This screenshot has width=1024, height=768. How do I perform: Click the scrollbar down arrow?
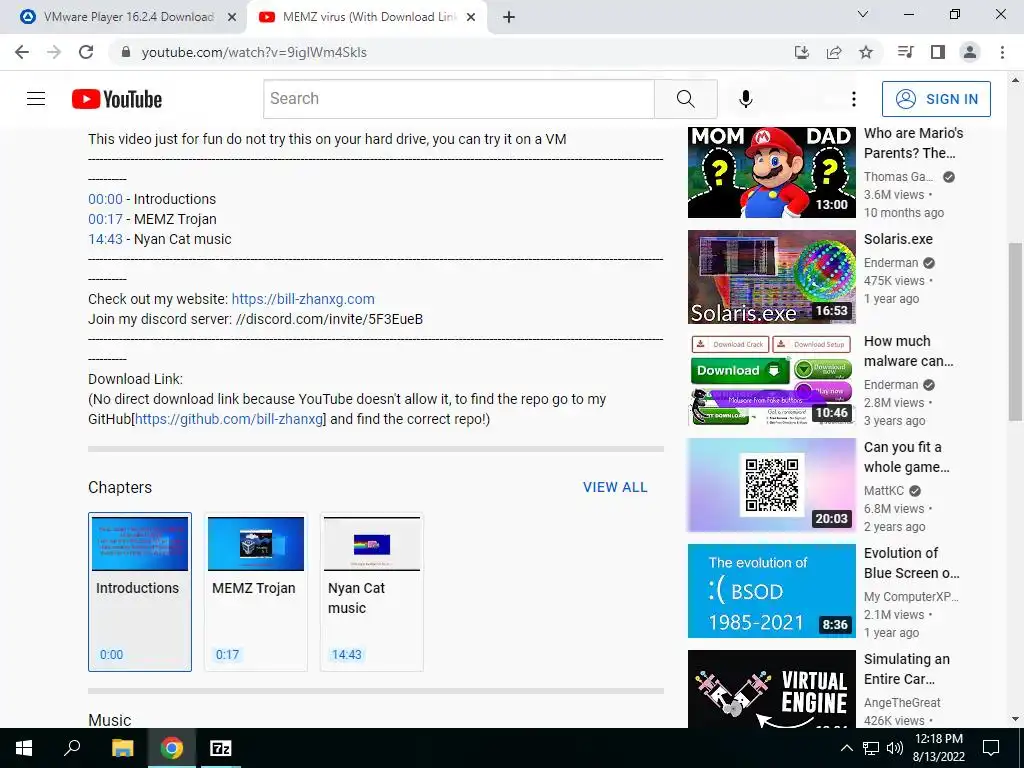[1015, 720]
